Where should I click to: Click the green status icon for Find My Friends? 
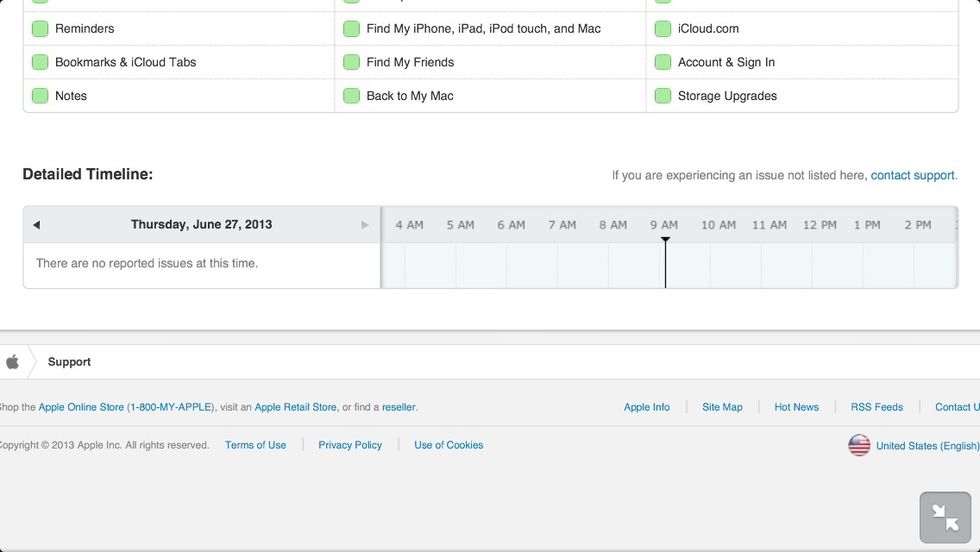351,63
